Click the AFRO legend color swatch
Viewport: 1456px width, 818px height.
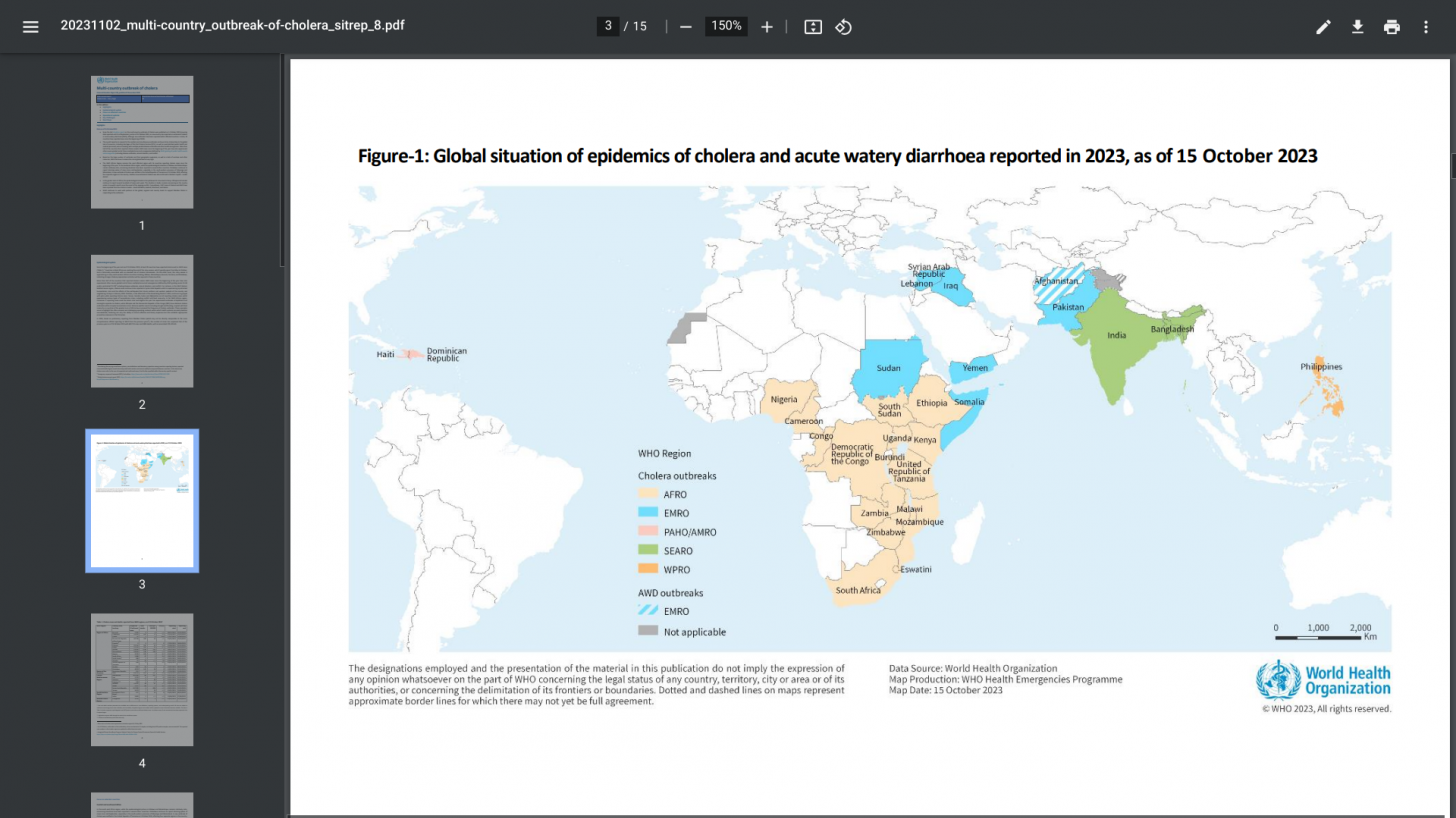tap(649, 494)
